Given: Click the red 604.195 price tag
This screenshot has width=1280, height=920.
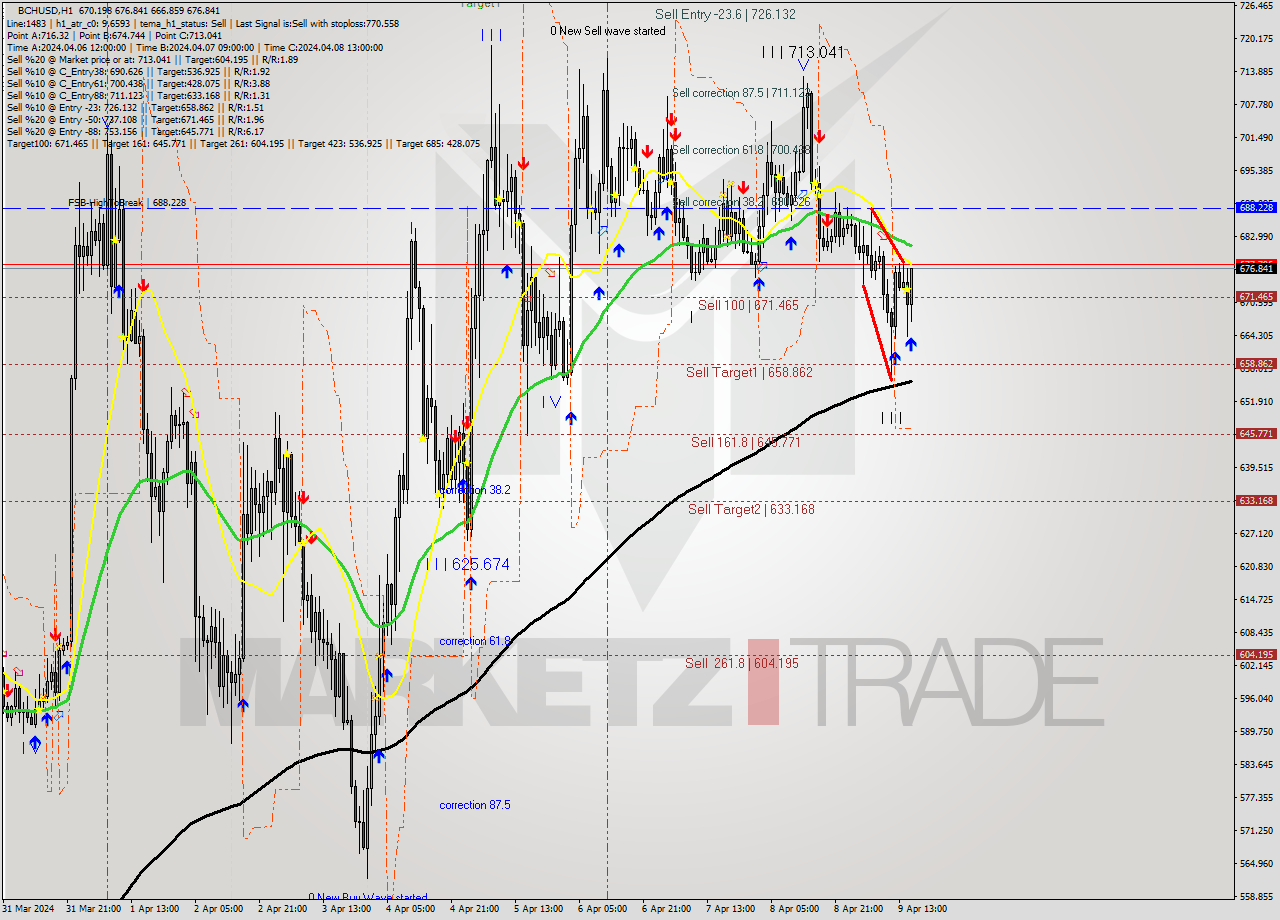Looking at the screenshot, I should coord(1256,655).
